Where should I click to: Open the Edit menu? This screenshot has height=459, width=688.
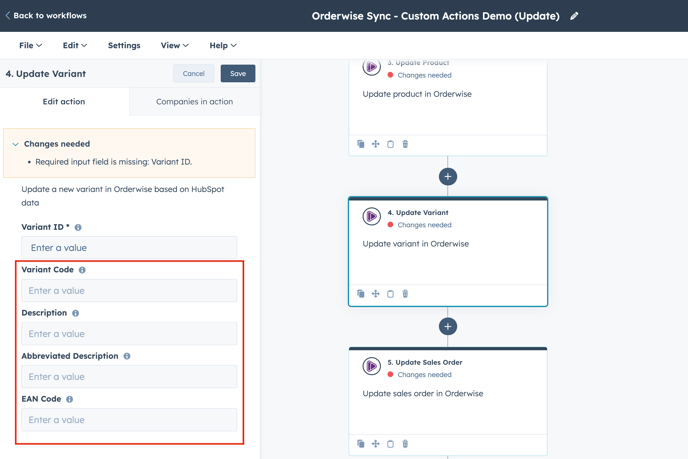75,45
